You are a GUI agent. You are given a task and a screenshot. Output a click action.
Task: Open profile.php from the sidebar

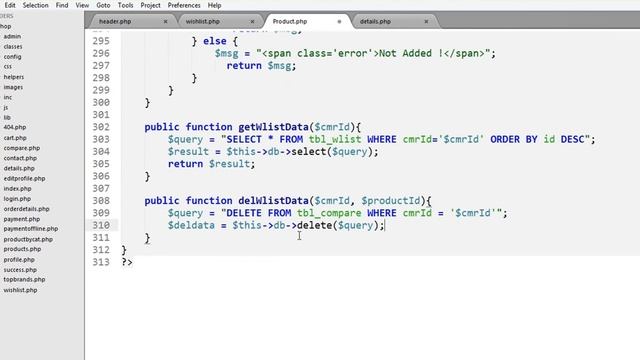(x=19, y=260)
